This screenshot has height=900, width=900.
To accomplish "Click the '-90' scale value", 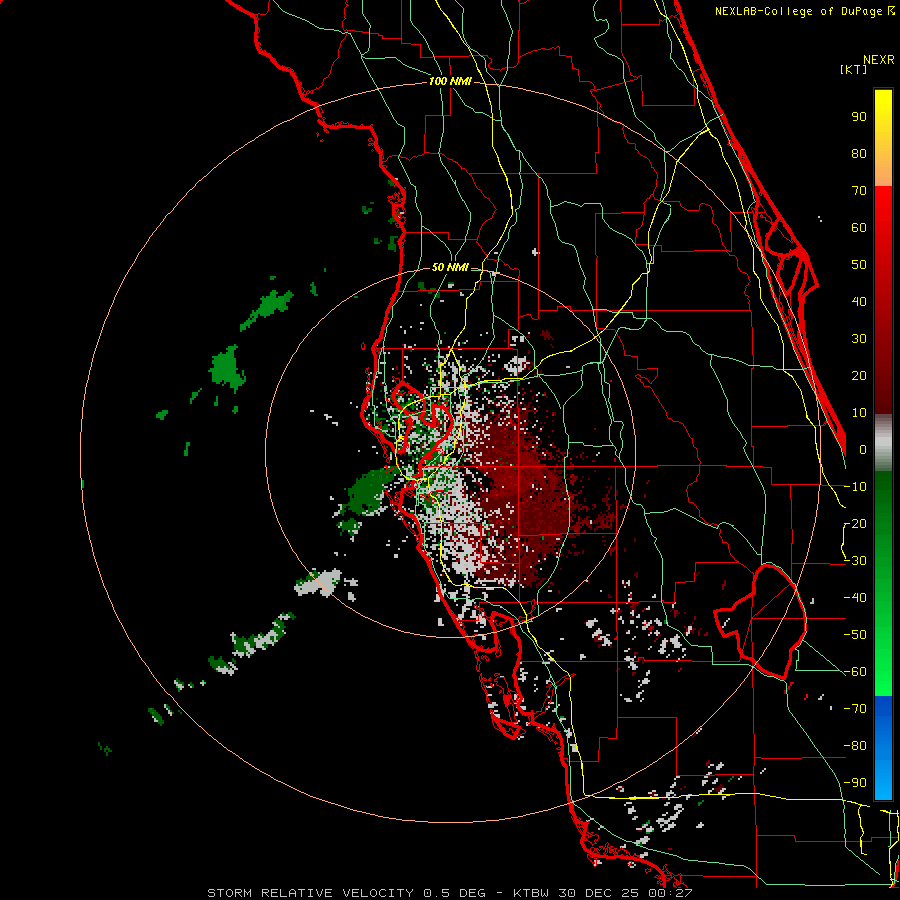I will pyautogui.click(x=855, y=783).
